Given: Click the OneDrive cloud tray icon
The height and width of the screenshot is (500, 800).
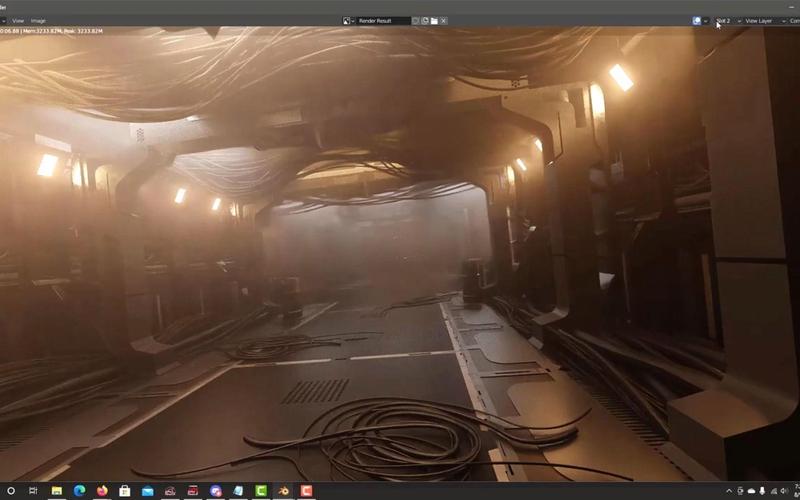Looking at the screenshot, I should tap(752, 491).
